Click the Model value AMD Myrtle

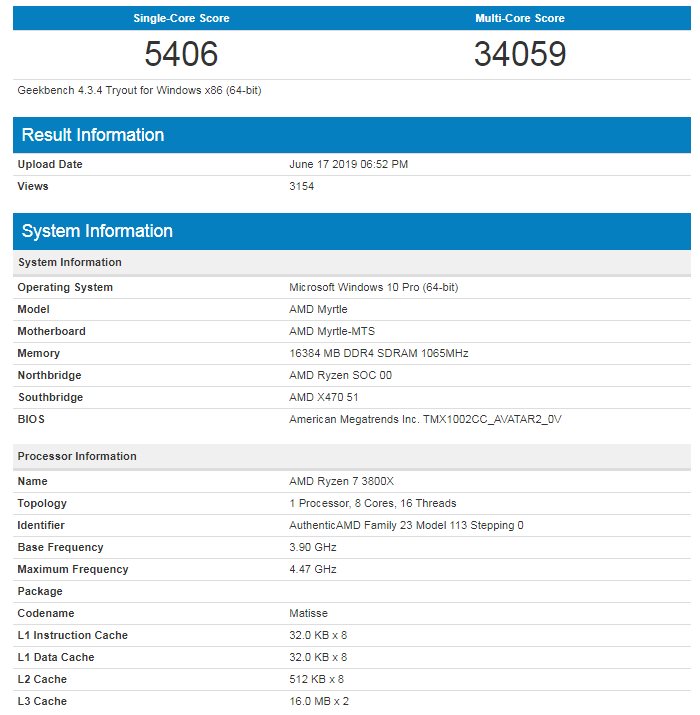(318, 309)
